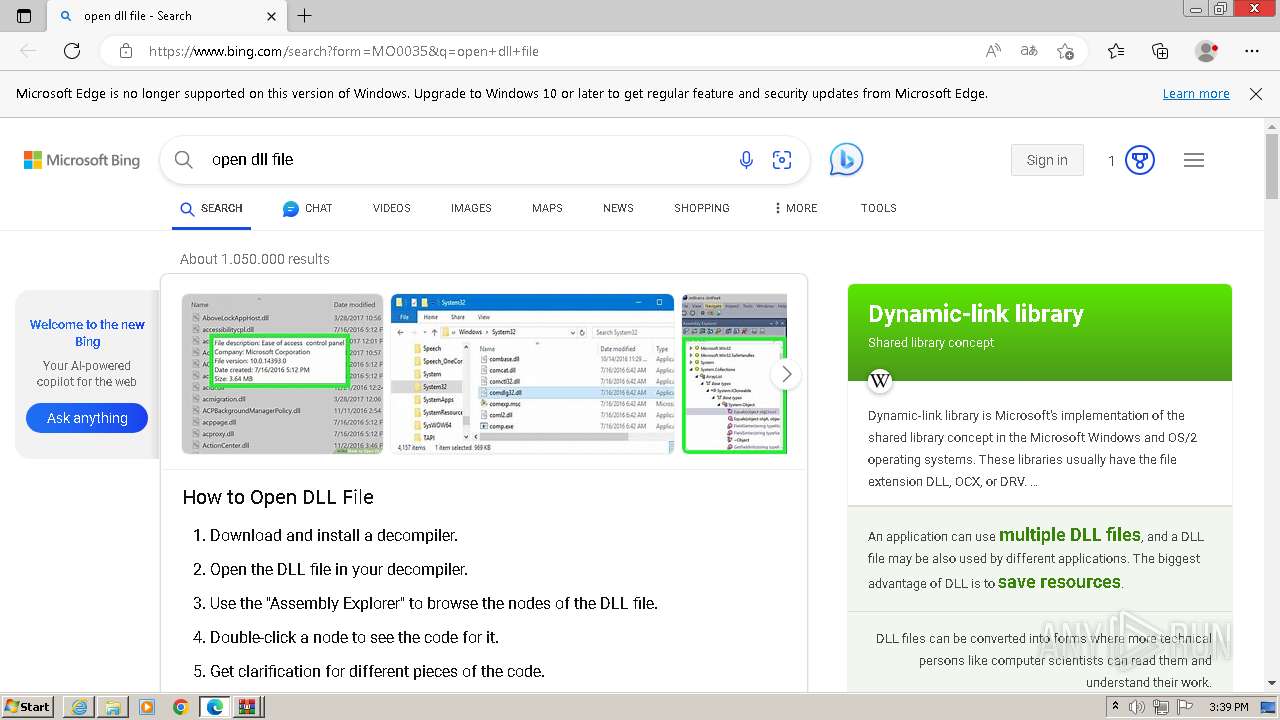Open File Explorer from taskbar
This screenshot has height=720, width=1280.
113,707
